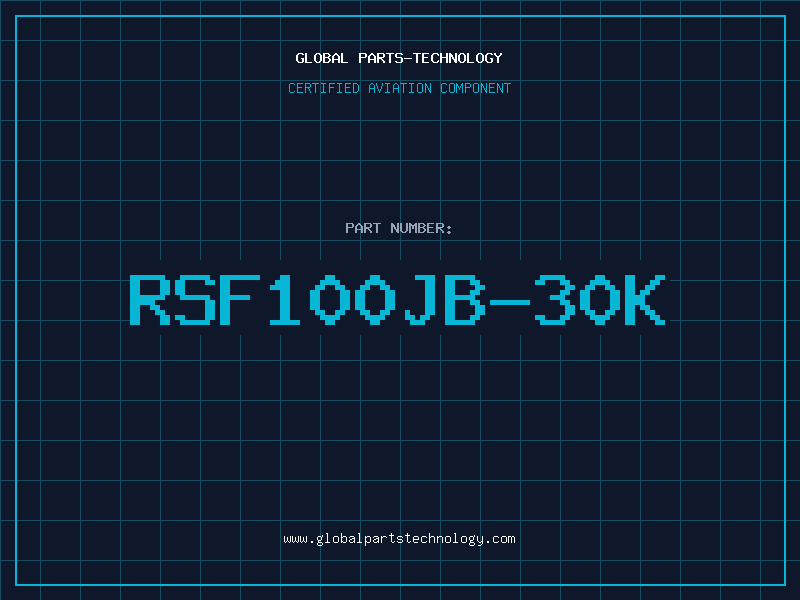Viewport: 800px width, 600px height.
Task: Click the letter S in the part number
Action: click(x=195, y=299)
